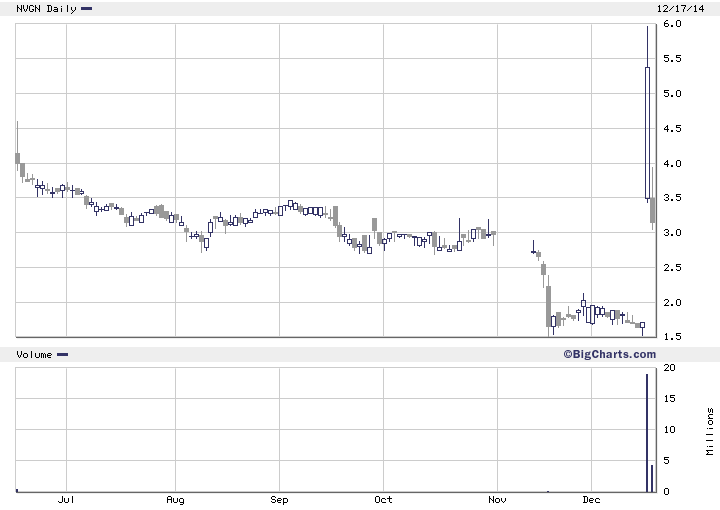Click the Aug month label on the axis
The height and width of the screenshot is (510, 720).
pyautogui.click(x=175, y=500)
